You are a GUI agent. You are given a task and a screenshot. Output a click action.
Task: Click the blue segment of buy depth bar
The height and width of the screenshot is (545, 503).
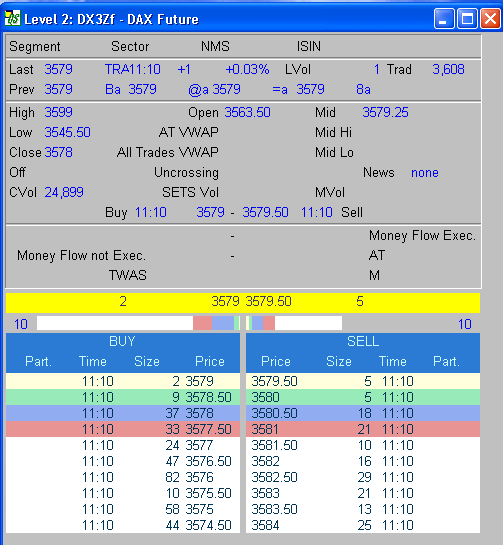tap(223, 323)
